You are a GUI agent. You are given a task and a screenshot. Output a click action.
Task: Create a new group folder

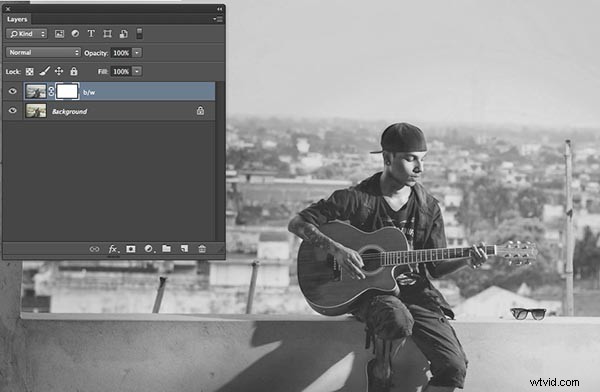pos(166,249)
